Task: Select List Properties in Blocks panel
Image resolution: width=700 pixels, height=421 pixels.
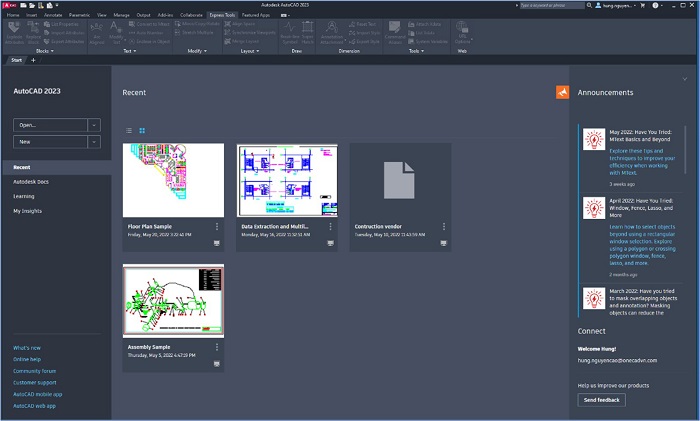Action: pyautogui.click(x=61, y=24)
